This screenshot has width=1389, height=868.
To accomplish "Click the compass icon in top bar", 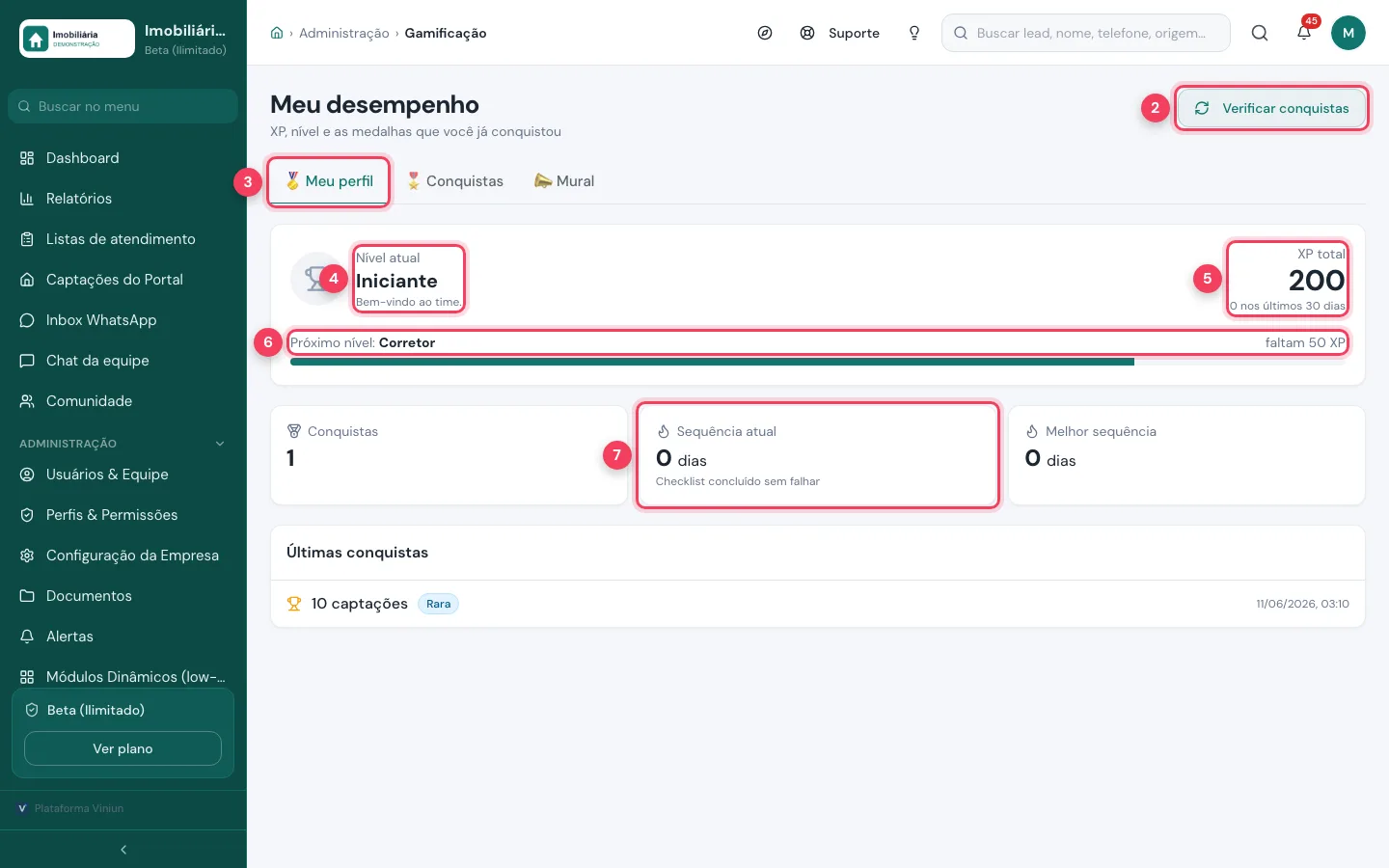I will 765,33.
